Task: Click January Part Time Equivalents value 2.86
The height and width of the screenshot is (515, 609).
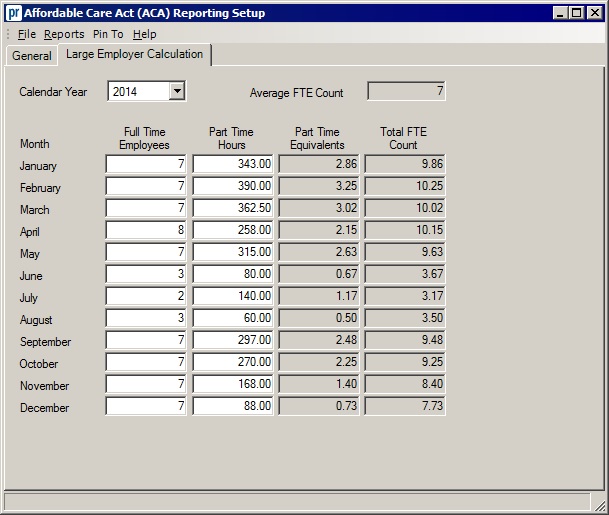Action: click(x=319, y=164)
